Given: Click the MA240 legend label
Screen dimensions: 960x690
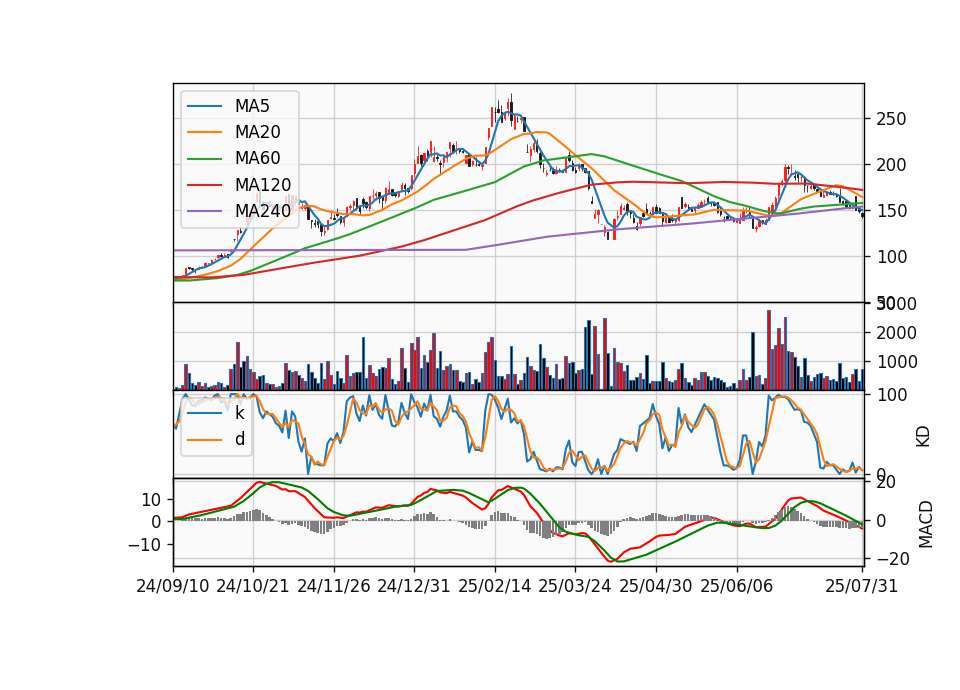Looking at the screenshot, I should [x=263, y=211].
